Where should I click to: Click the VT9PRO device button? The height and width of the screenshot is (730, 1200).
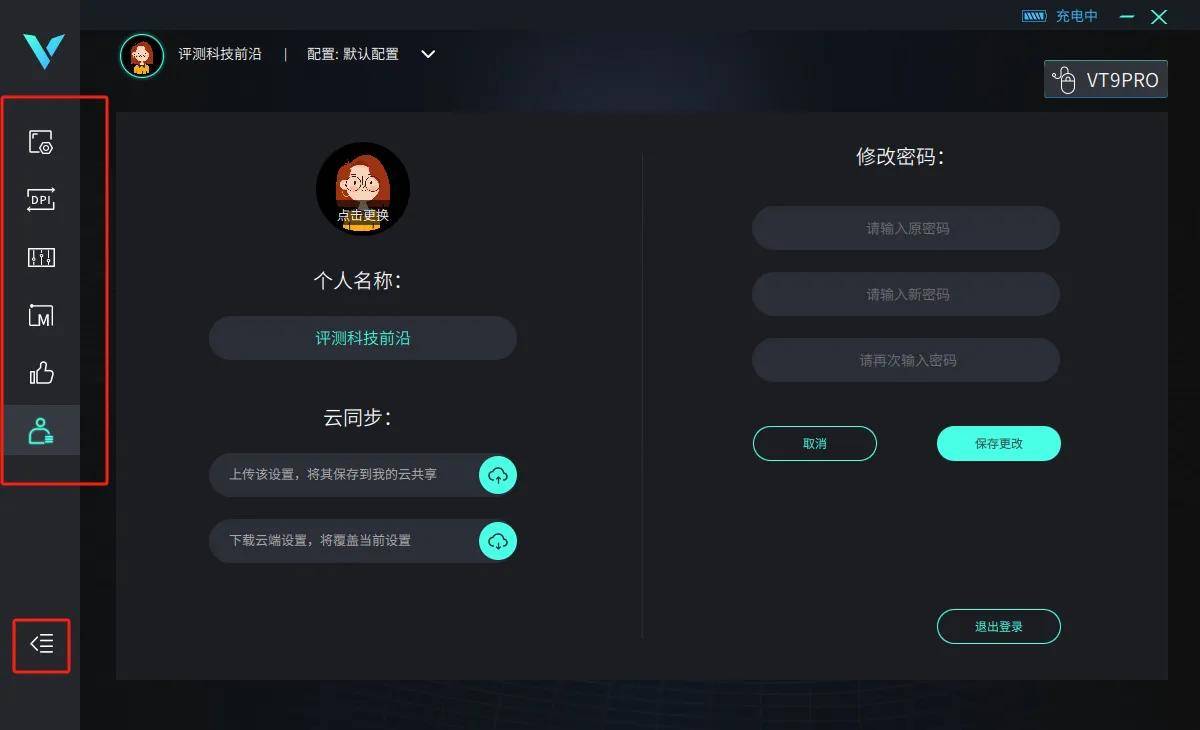tap(1106, 79)
